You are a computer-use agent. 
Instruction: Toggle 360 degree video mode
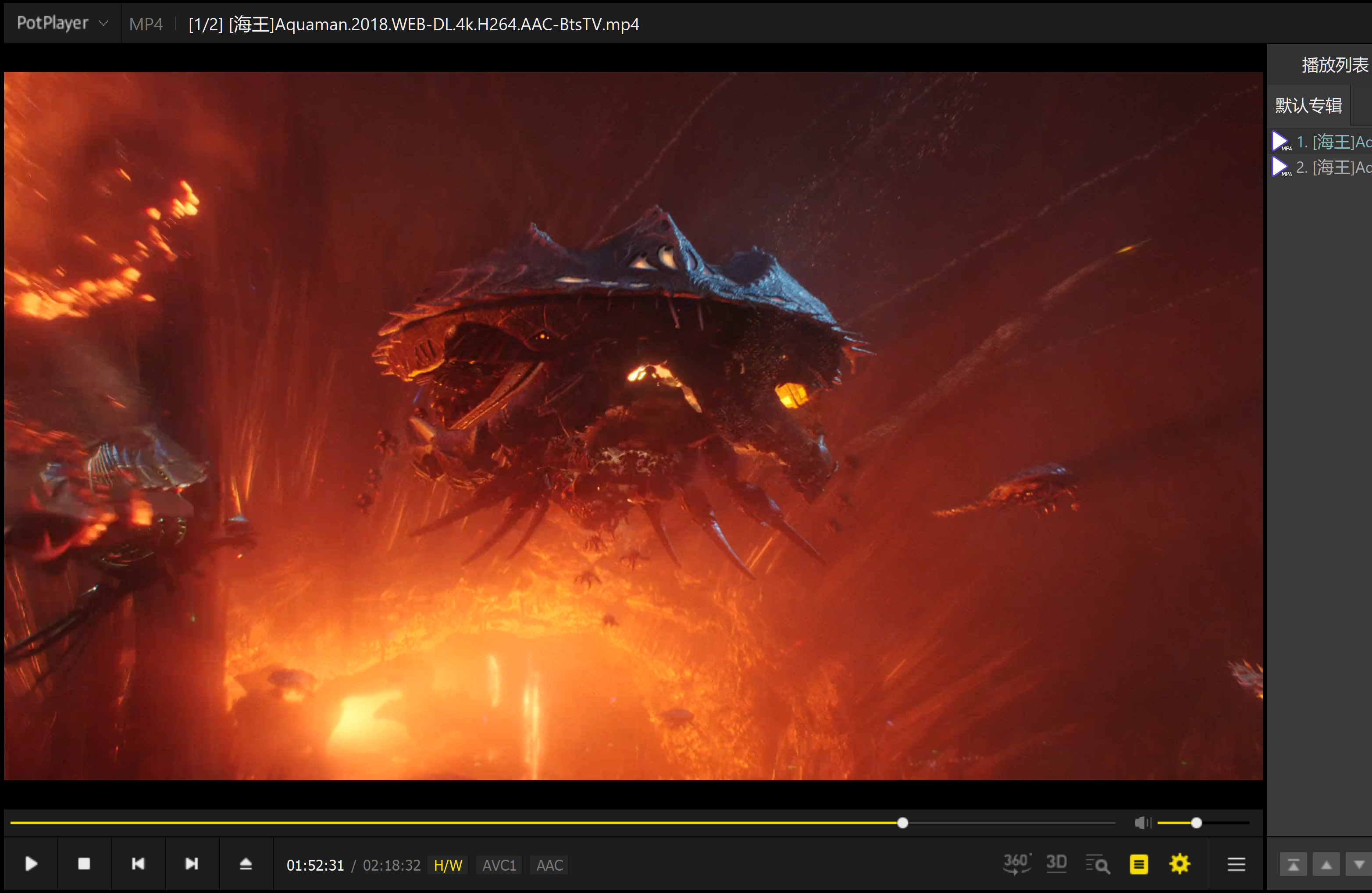[x=1016, y=864]
